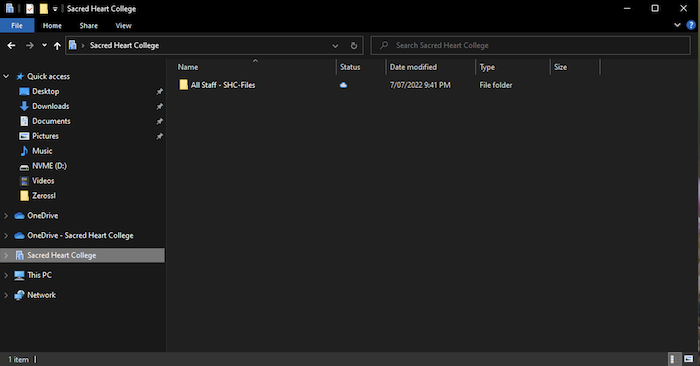Click cloud status icon of All Staff folder
The width and height of the screenshot is (700, 366).
coord(343,85)
